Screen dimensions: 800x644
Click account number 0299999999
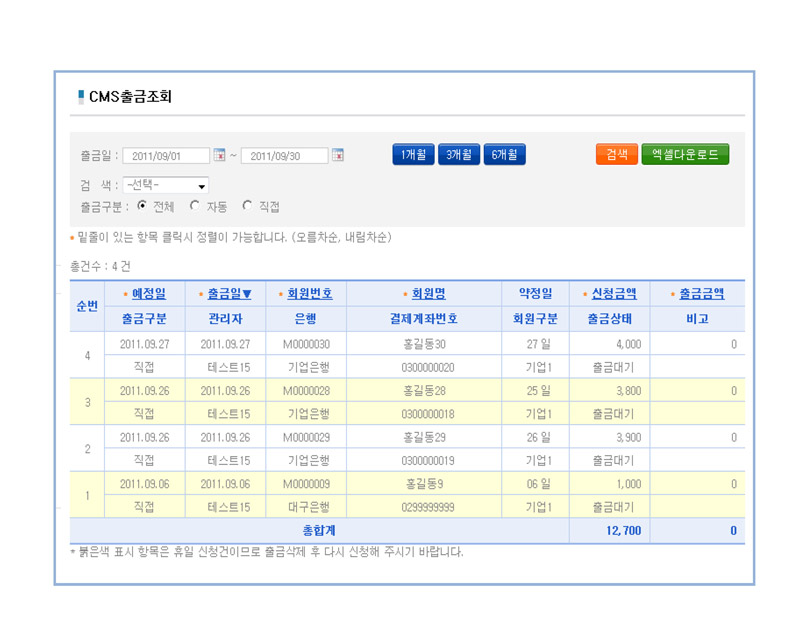point(428,508)
